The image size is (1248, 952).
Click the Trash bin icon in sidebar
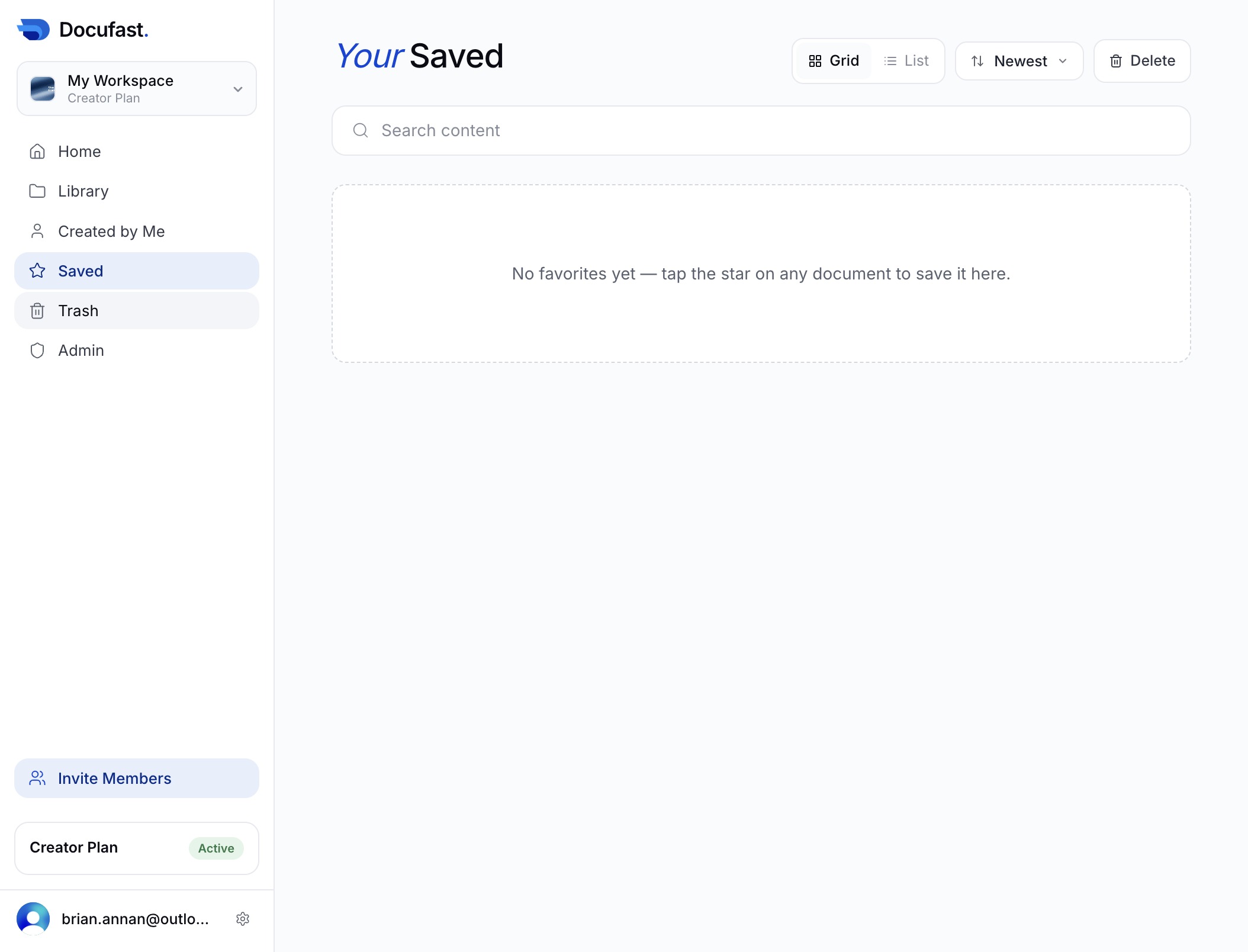(37, 311)
